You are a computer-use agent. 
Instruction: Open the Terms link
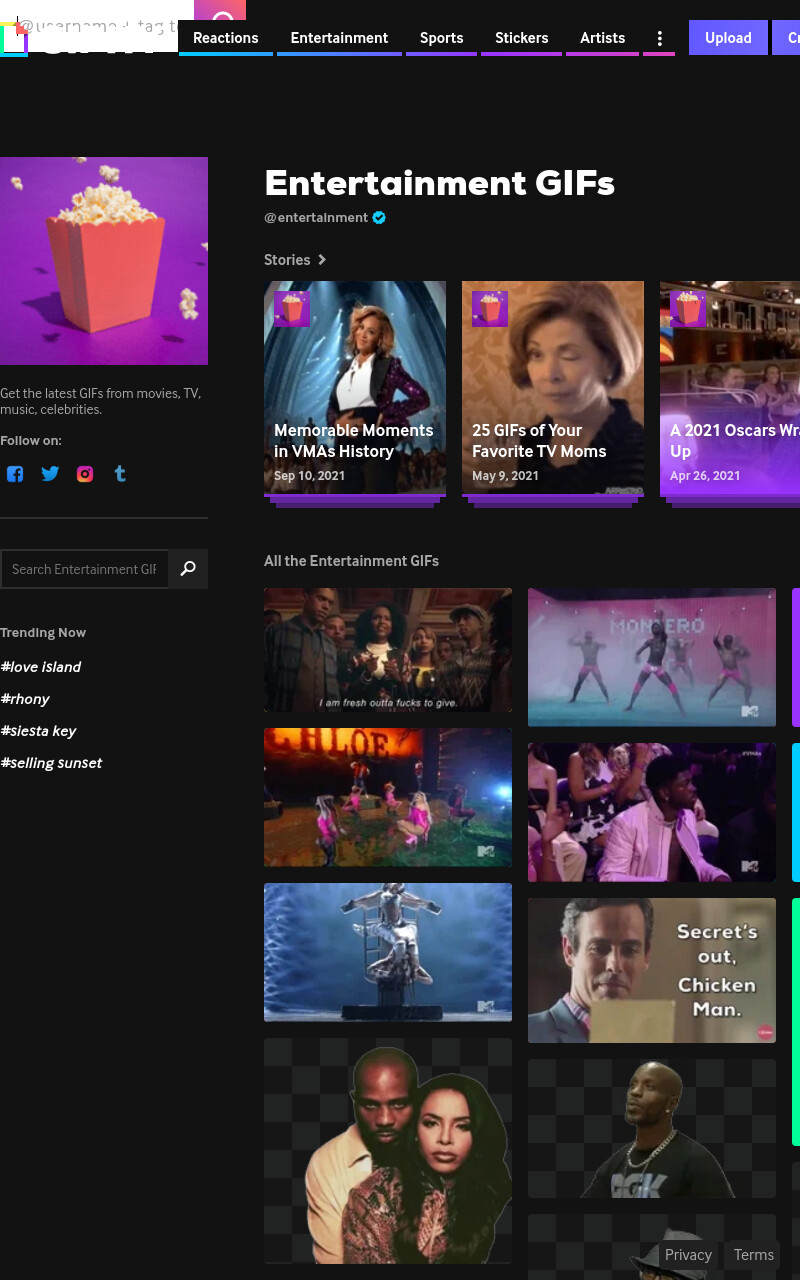point(754,1255)
